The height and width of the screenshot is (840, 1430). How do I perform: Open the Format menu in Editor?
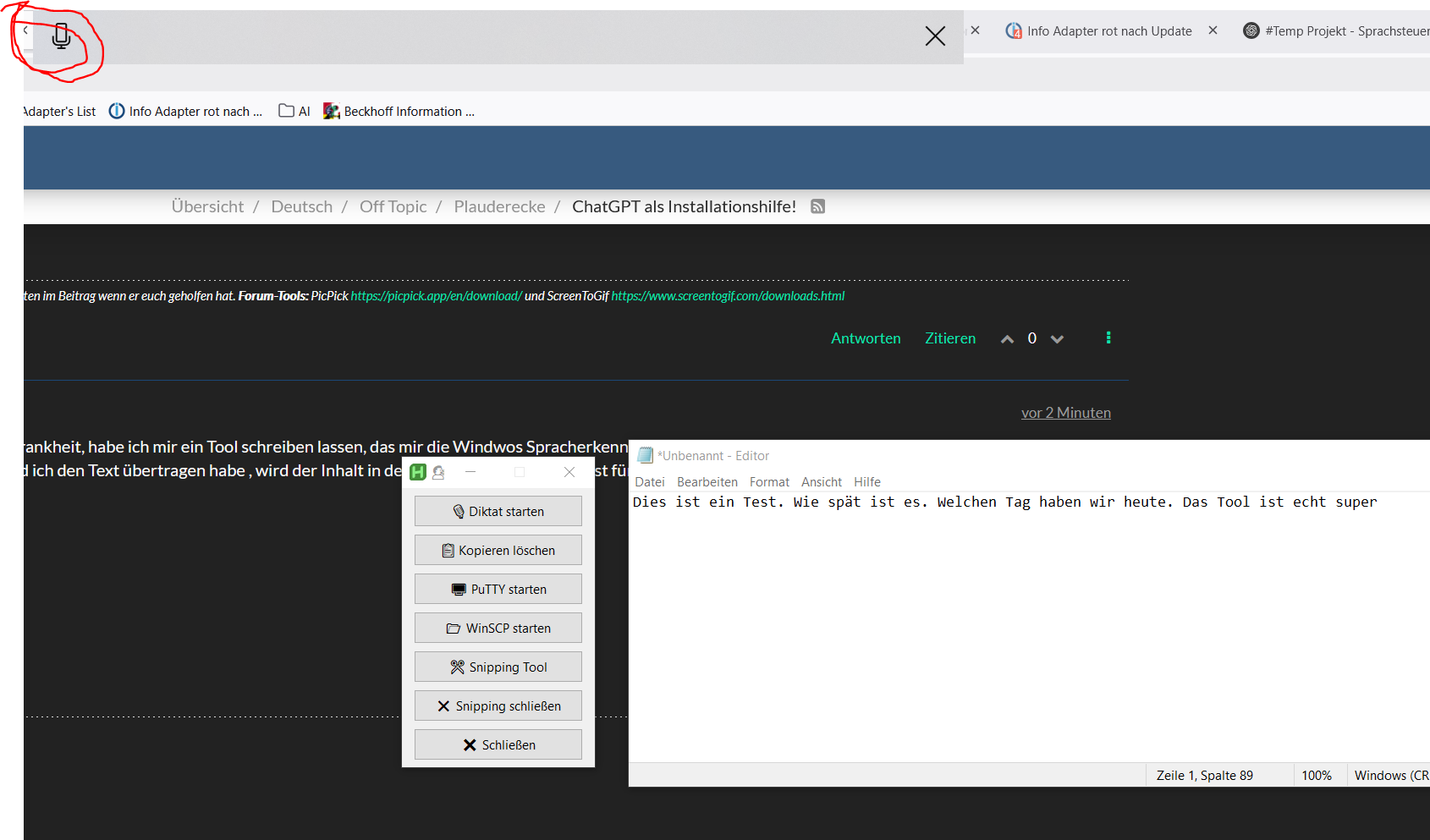point(769,482)
